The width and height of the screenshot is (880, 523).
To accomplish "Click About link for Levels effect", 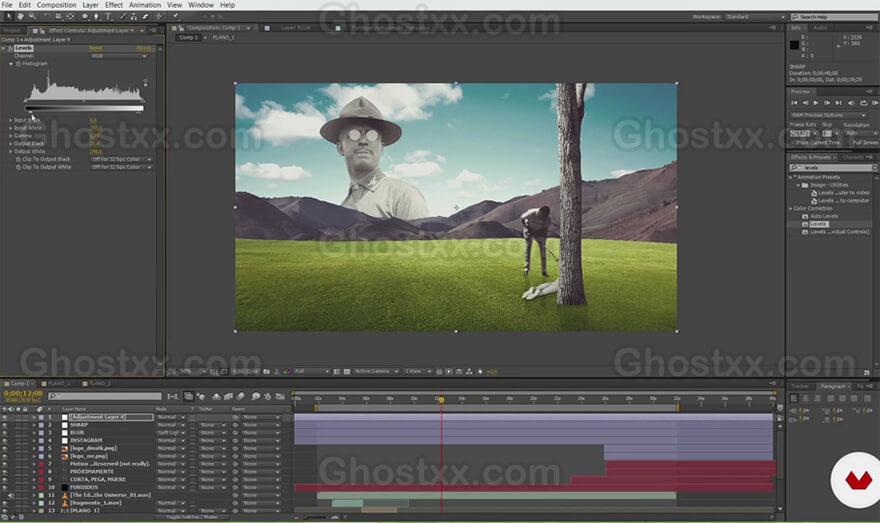I will 144,48.
